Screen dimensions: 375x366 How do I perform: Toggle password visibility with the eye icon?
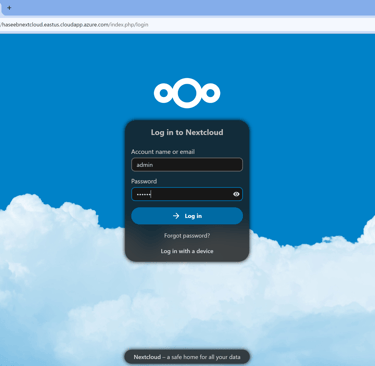click(x=236, y=194)
